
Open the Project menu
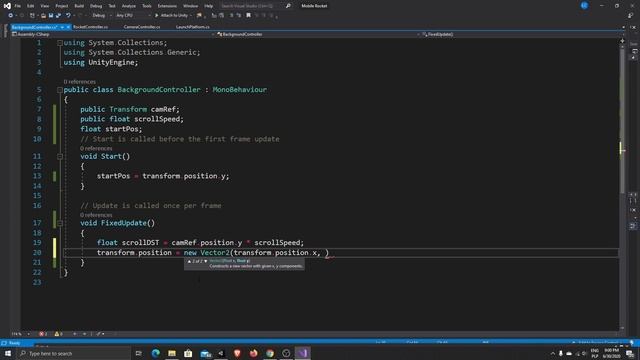pos(62,6)
